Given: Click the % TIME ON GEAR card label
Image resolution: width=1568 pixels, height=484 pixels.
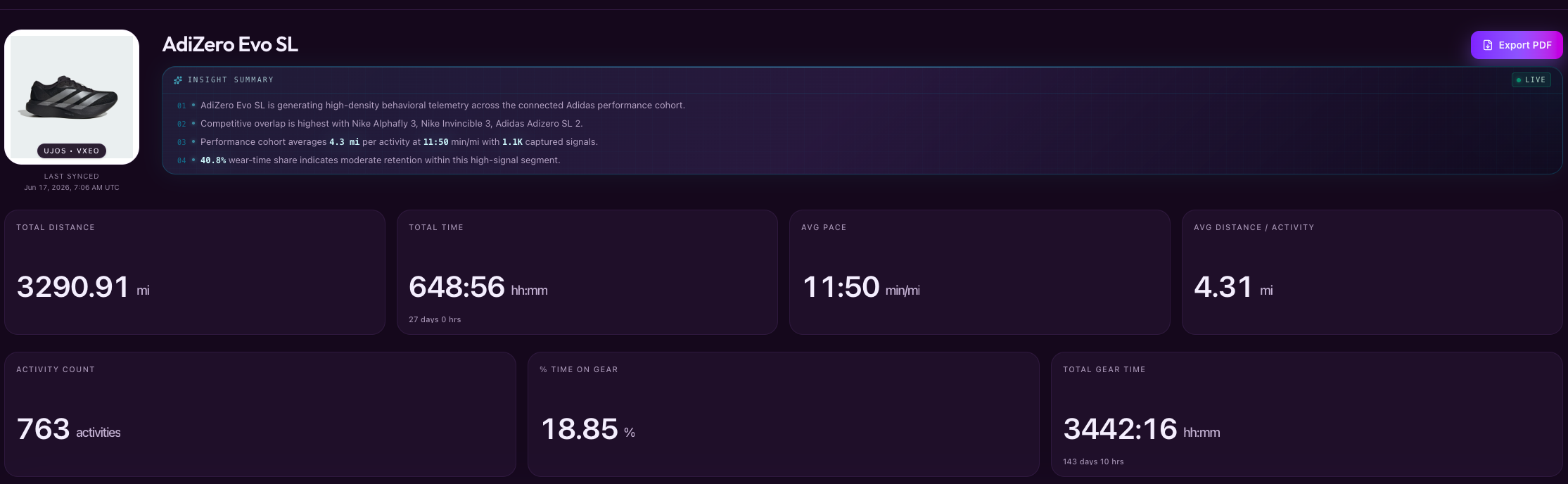Looking at the screenshot, I should point(579,369).
